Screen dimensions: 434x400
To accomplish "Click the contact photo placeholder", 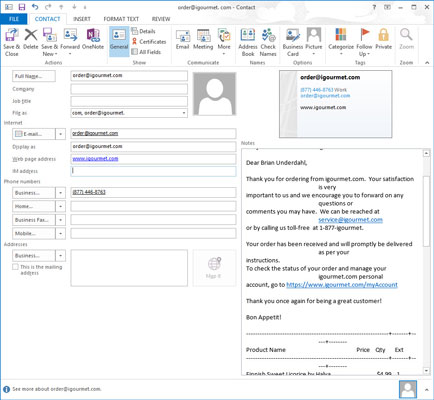I will click(x=214, y=94).
